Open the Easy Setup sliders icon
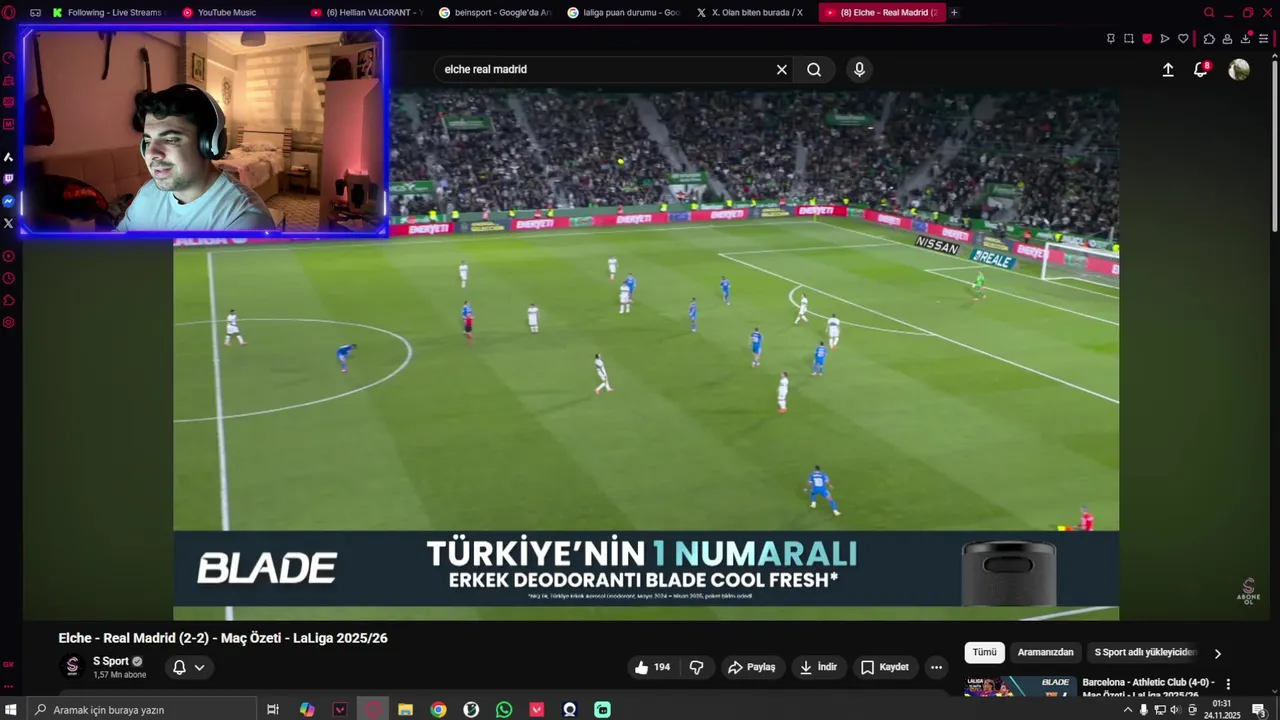This screenshot has width=1280, height=720. (x=1264, y=39)
